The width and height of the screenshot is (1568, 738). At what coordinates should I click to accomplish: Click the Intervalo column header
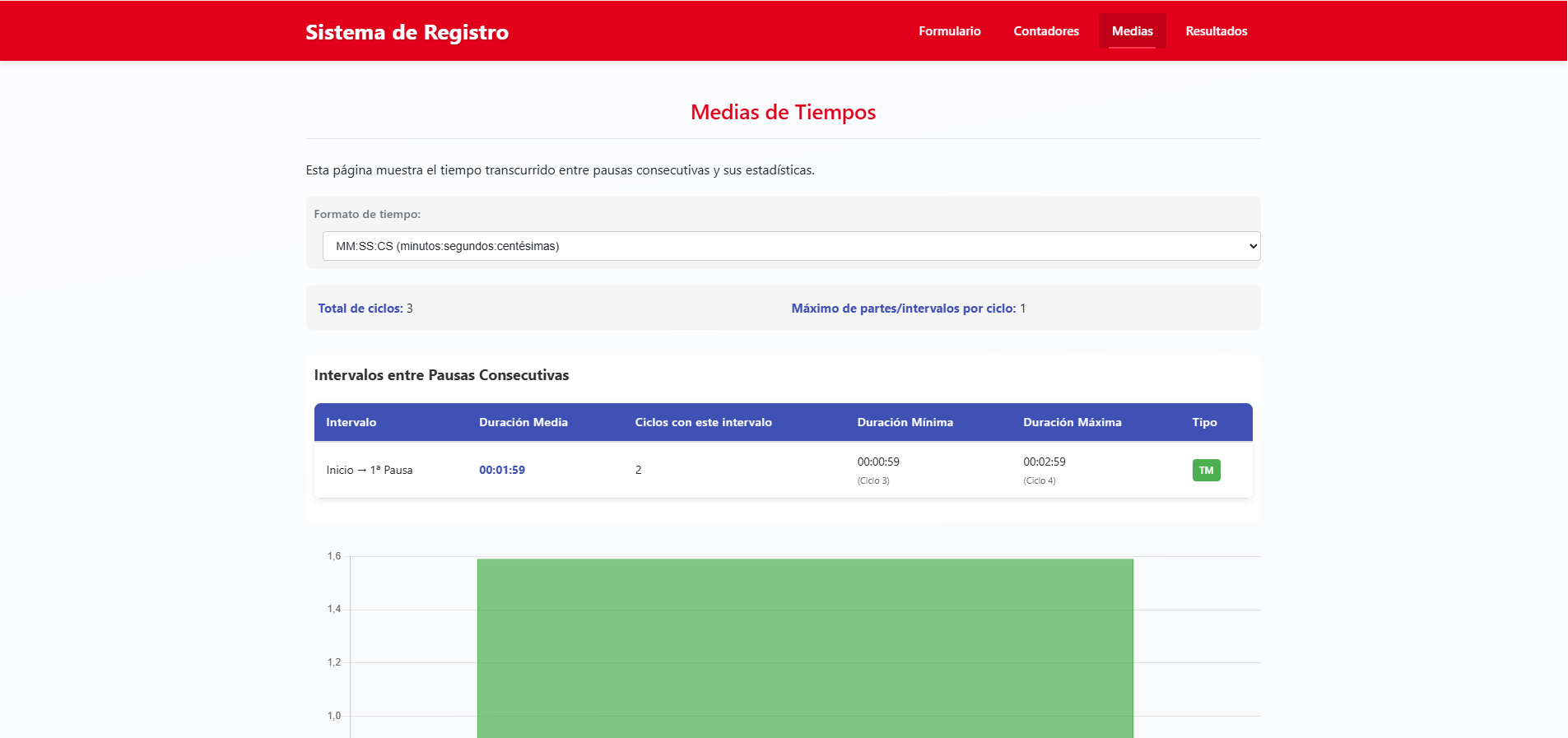(351, 422)
